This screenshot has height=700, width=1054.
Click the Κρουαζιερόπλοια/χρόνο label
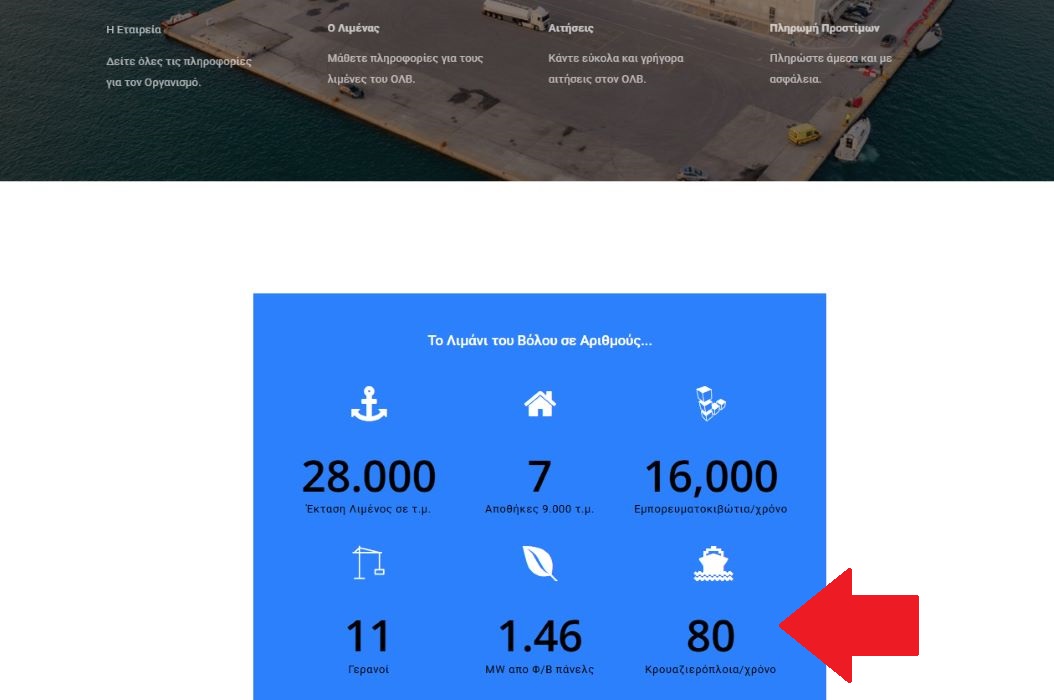(x=711, y=670)
